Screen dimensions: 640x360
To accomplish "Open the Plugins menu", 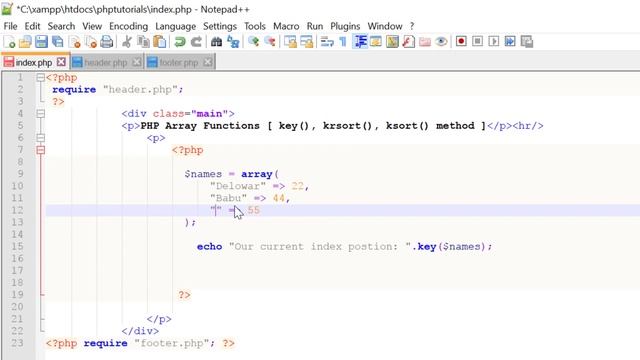I will pos(345,26).
